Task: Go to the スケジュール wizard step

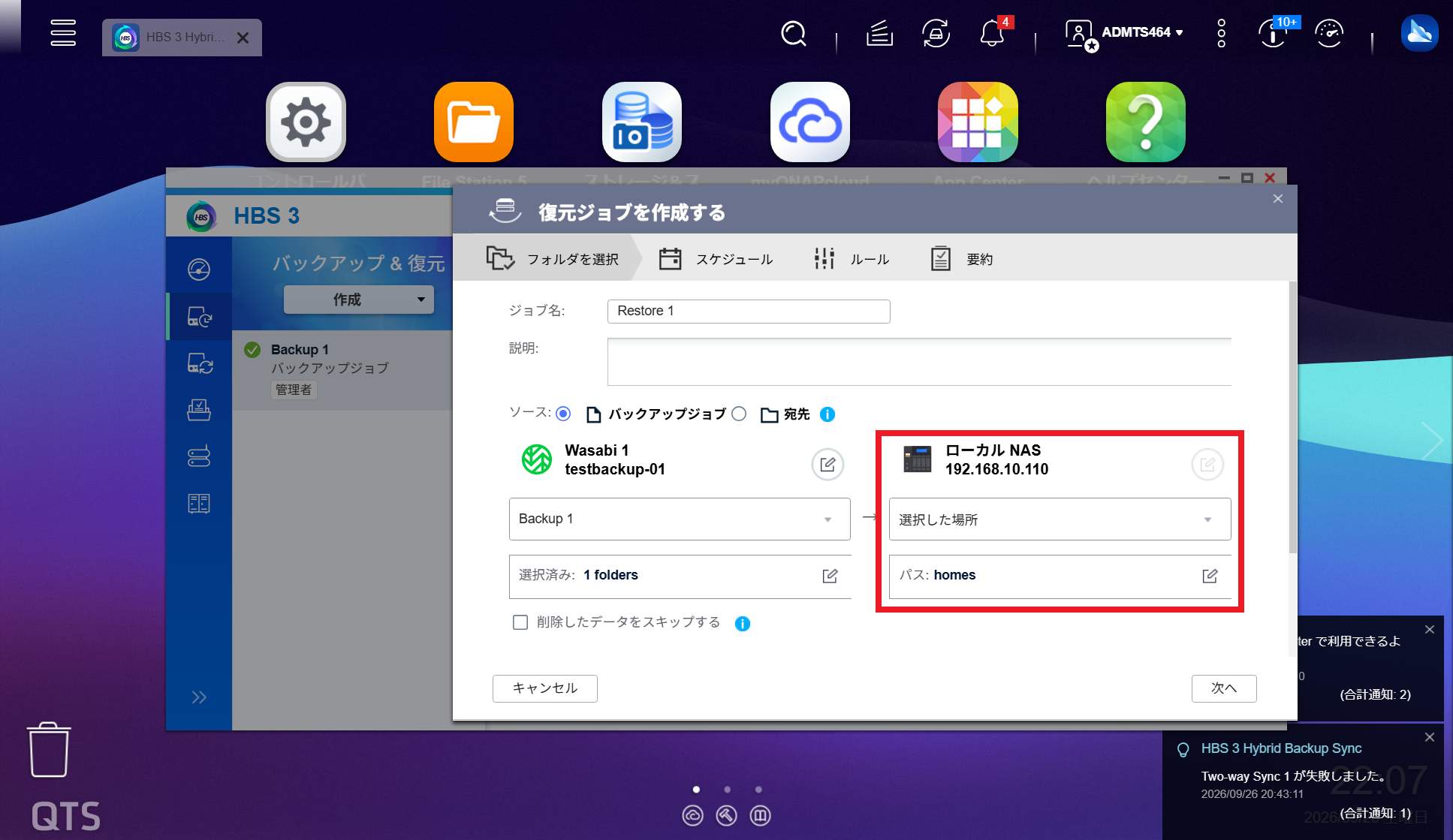Action: pyautogui.click(x=716, y=259)
